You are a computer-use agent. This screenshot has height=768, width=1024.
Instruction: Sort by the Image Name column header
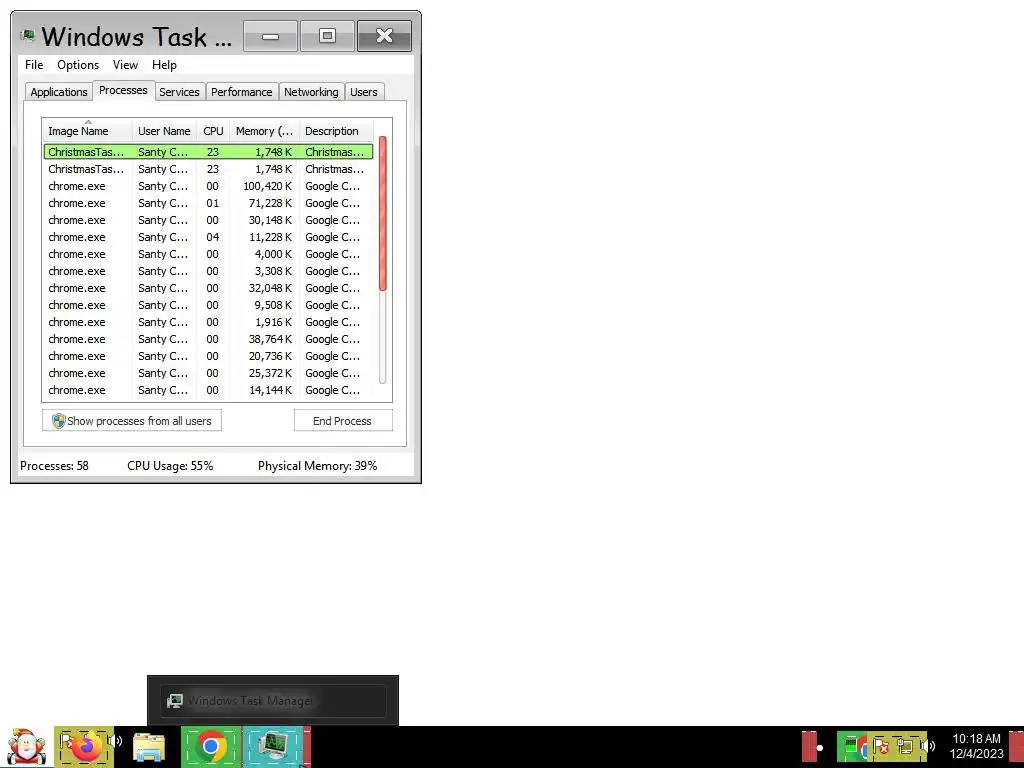tap(88, 131)
